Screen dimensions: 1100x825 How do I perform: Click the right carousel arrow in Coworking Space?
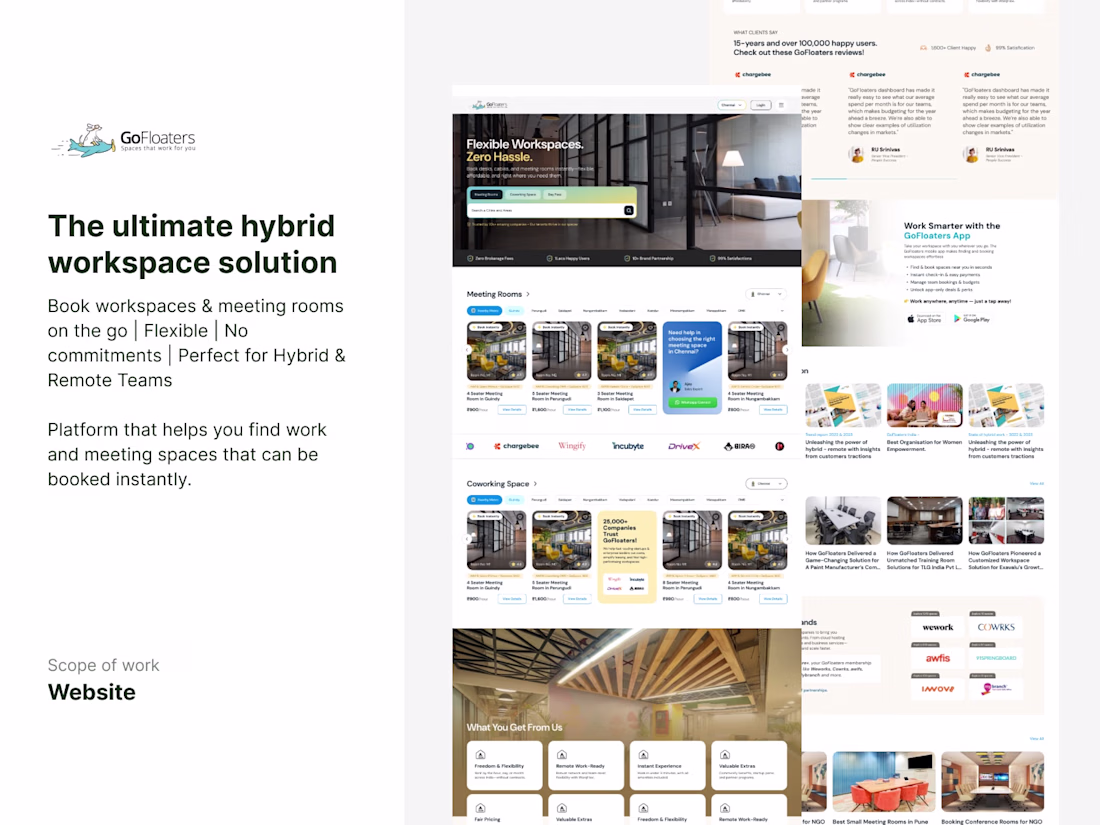(x=786, y=539)
